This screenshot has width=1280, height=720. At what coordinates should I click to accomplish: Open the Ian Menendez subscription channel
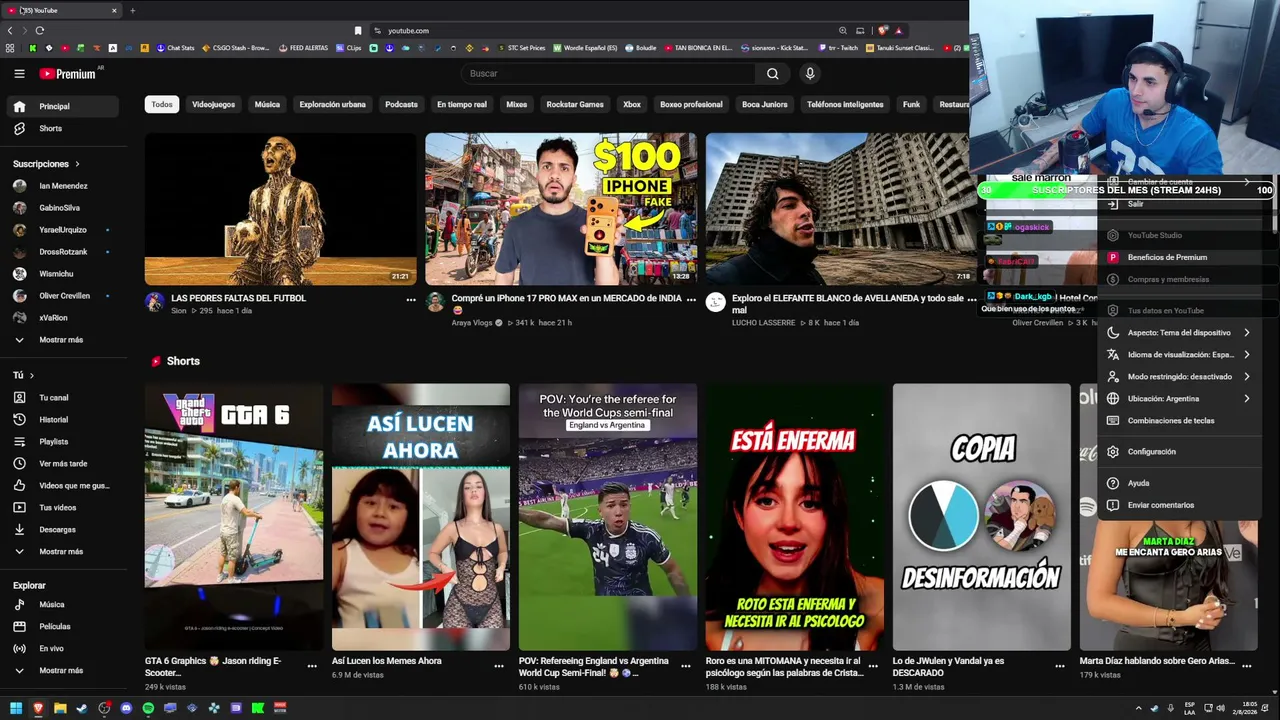(61, 186)
